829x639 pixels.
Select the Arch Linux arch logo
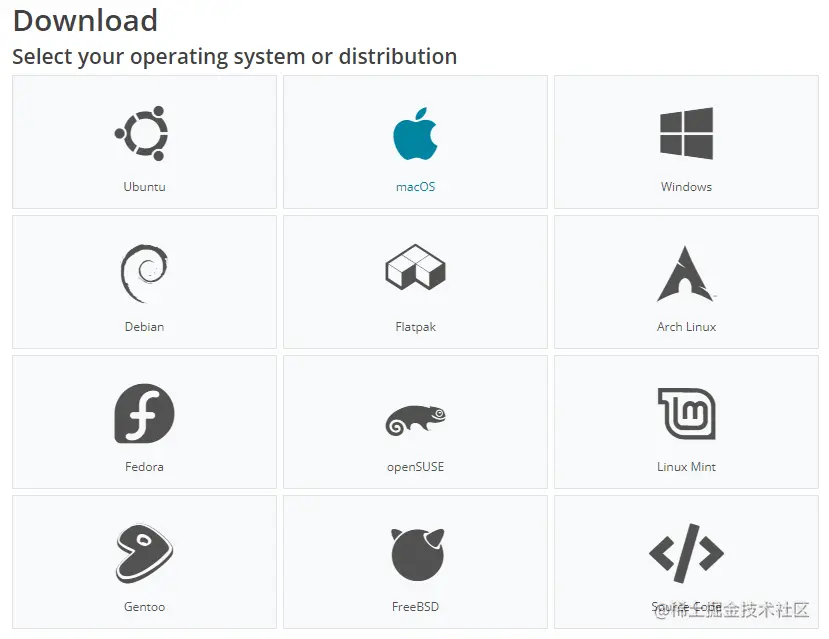pyautogui.click(x=686, y=274)
